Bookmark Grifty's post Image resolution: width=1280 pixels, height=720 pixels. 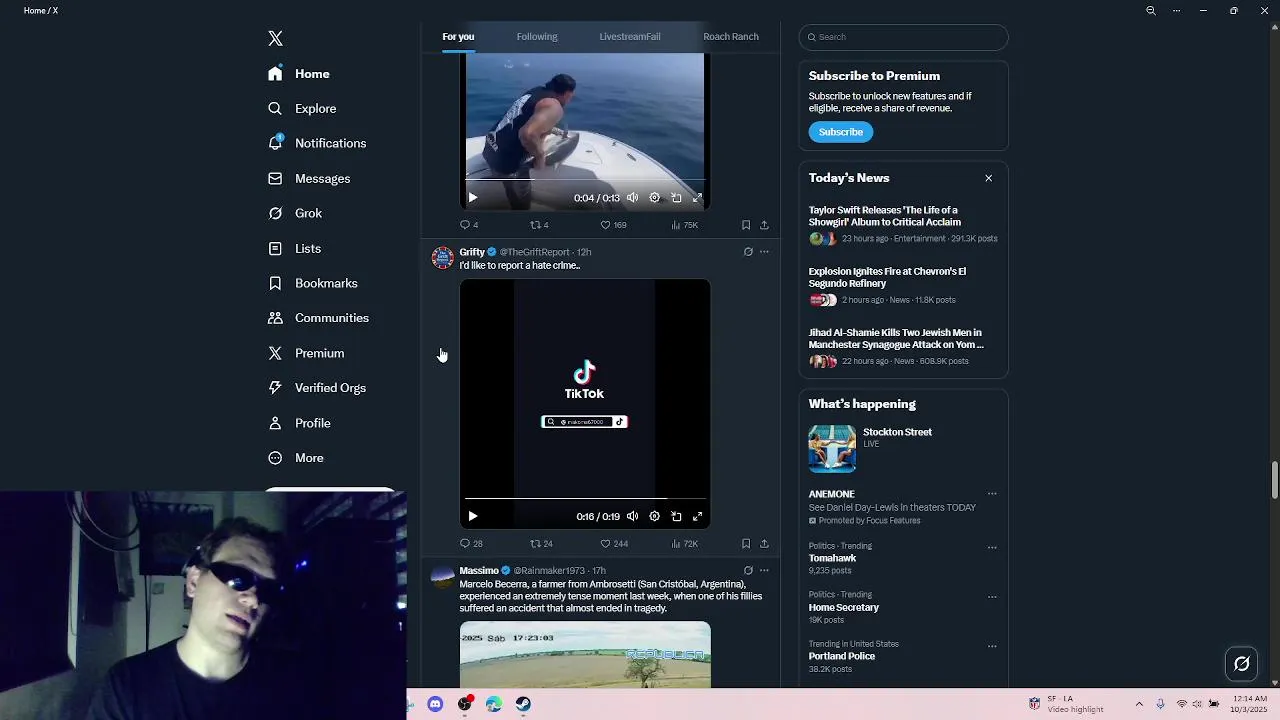(746, 544)
